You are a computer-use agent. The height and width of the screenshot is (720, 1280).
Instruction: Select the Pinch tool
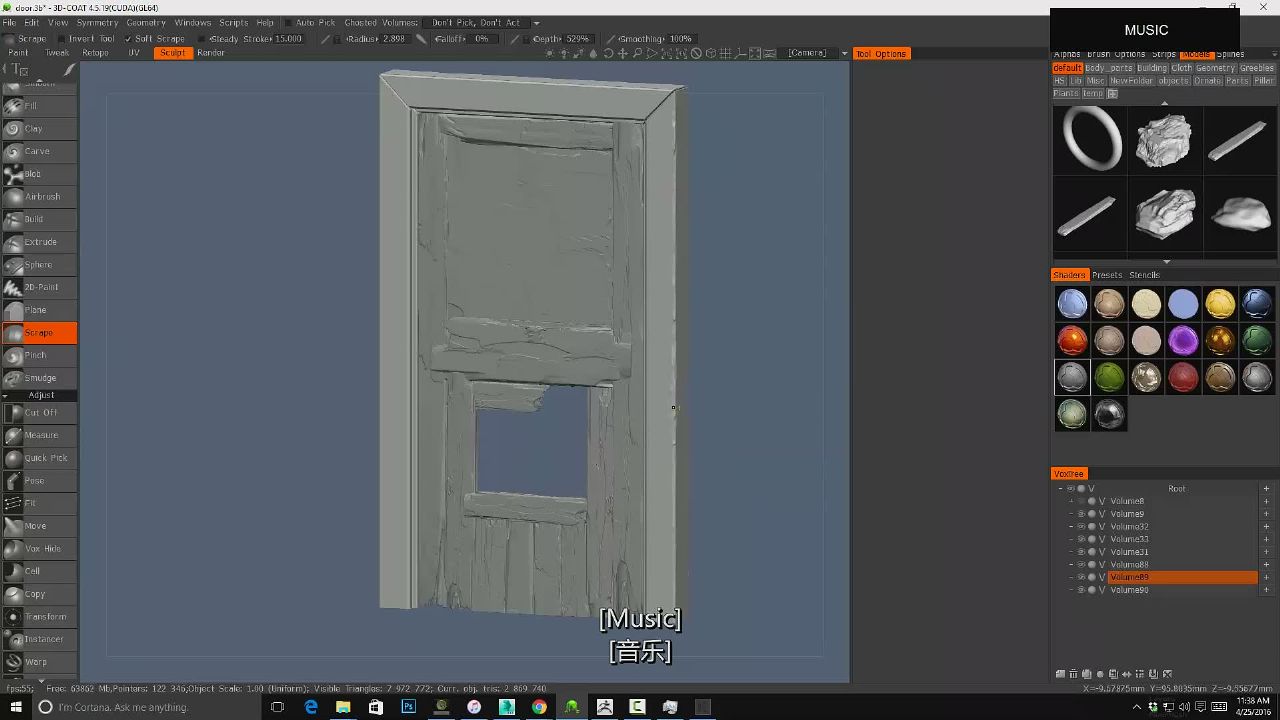[39, 355]
